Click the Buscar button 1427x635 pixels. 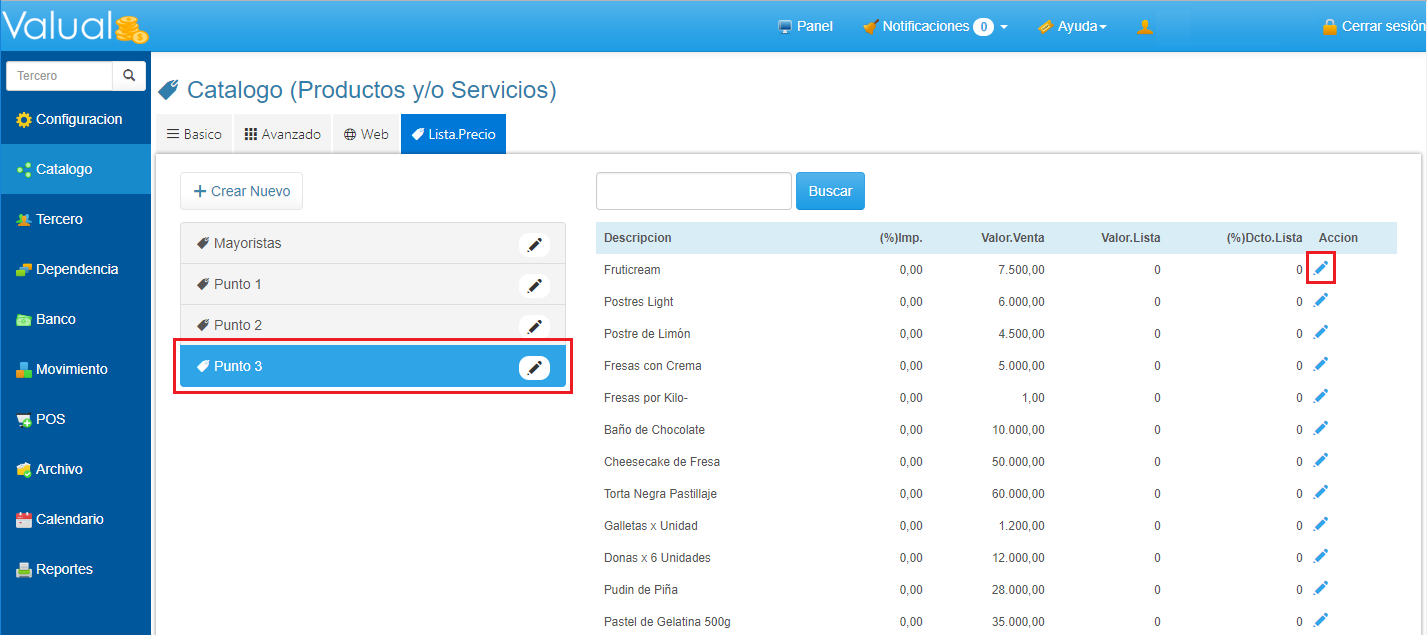point(830,191)
